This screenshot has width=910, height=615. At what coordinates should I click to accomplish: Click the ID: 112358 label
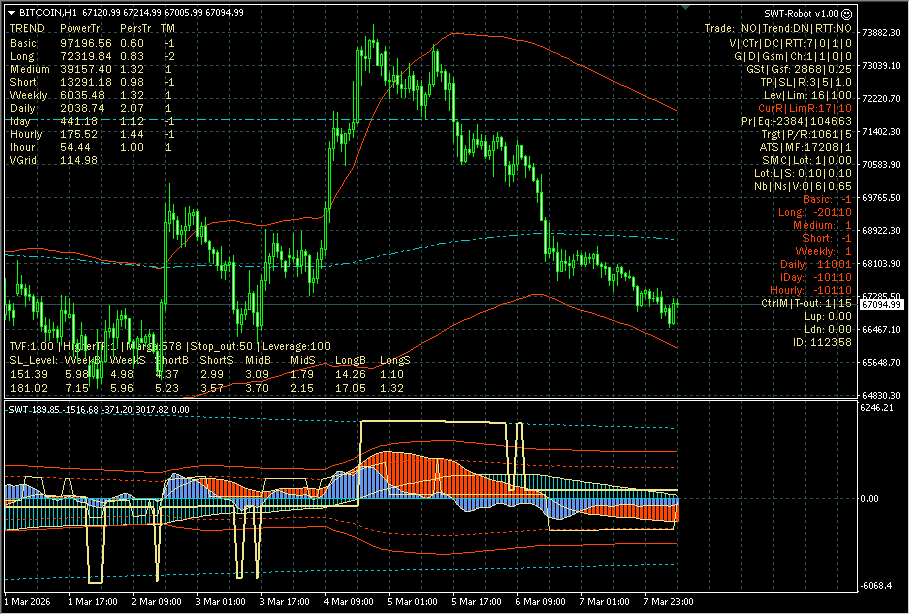coord(822,342)
